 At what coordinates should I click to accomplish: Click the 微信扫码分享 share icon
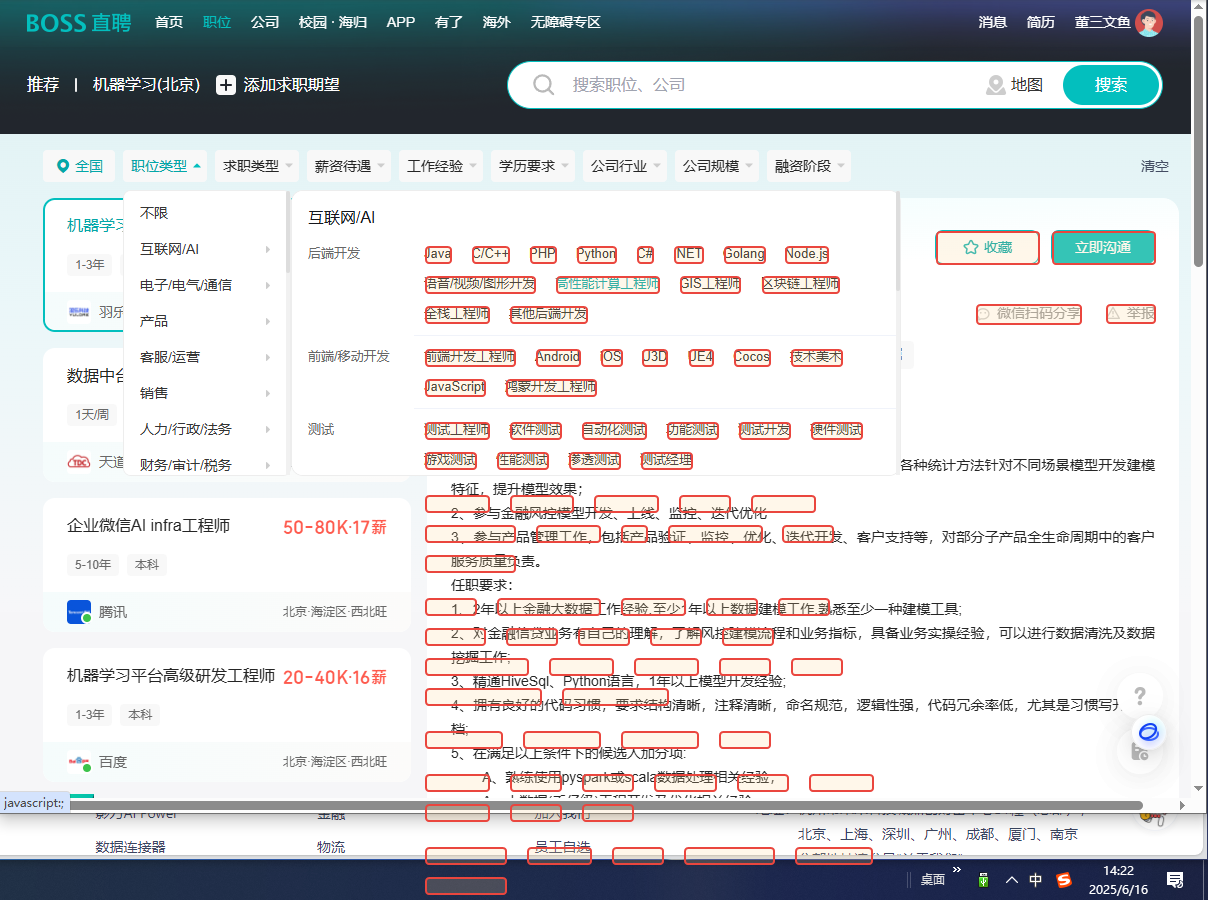[x=984, y=314]
